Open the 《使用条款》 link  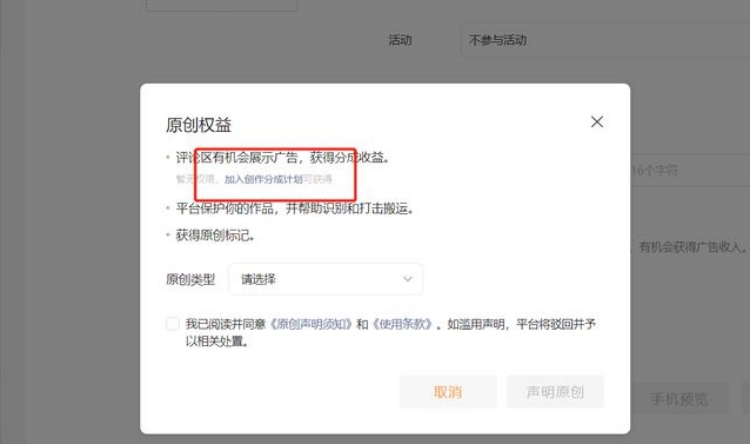pos(402,324)
